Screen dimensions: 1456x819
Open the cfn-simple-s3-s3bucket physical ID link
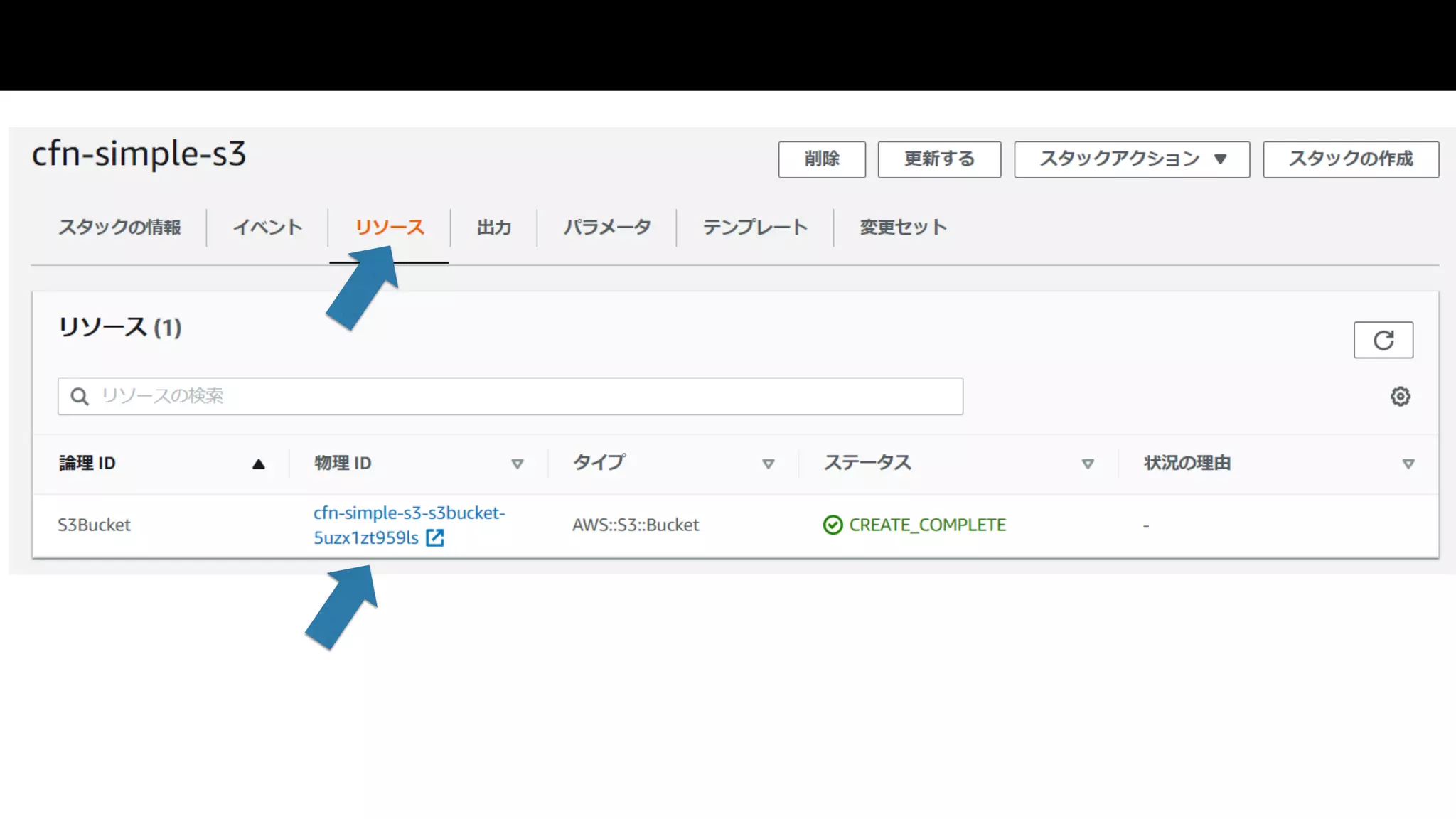click(409, 513)
